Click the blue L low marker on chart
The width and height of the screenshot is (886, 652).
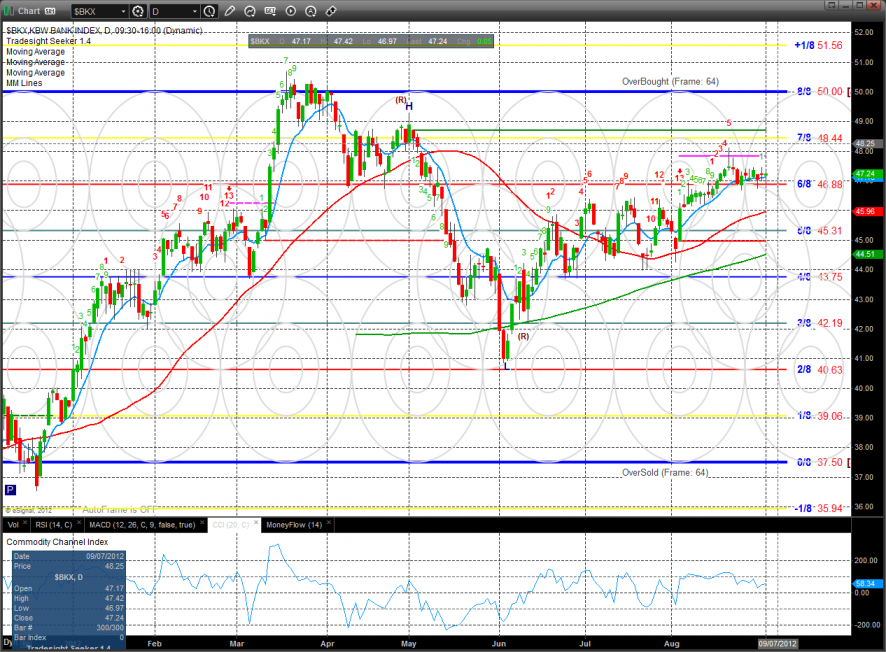tap(506, 366)
